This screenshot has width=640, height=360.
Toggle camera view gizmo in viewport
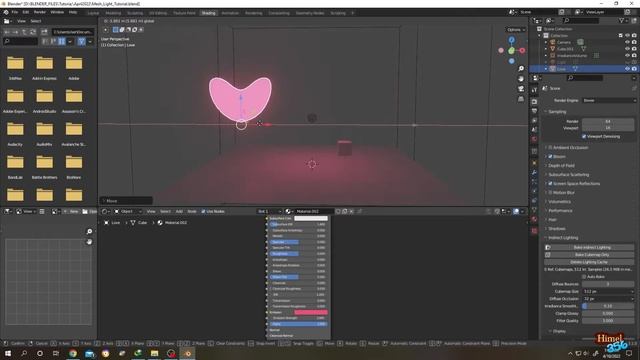point(521,89)
